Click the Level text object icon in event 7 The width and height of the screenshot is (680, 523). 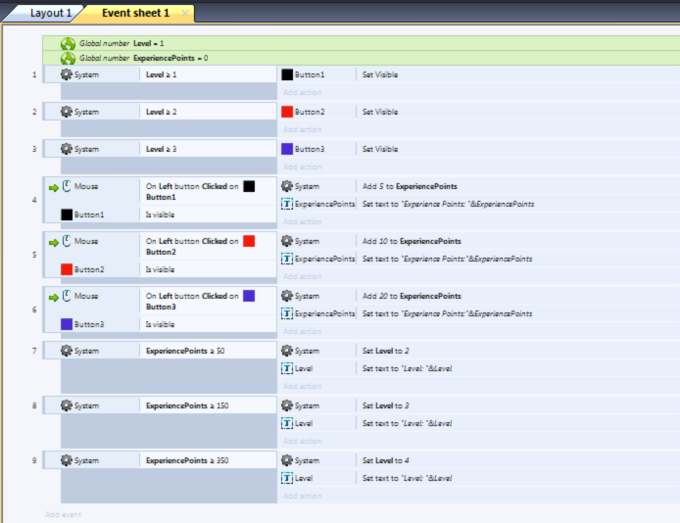(287, 369)
